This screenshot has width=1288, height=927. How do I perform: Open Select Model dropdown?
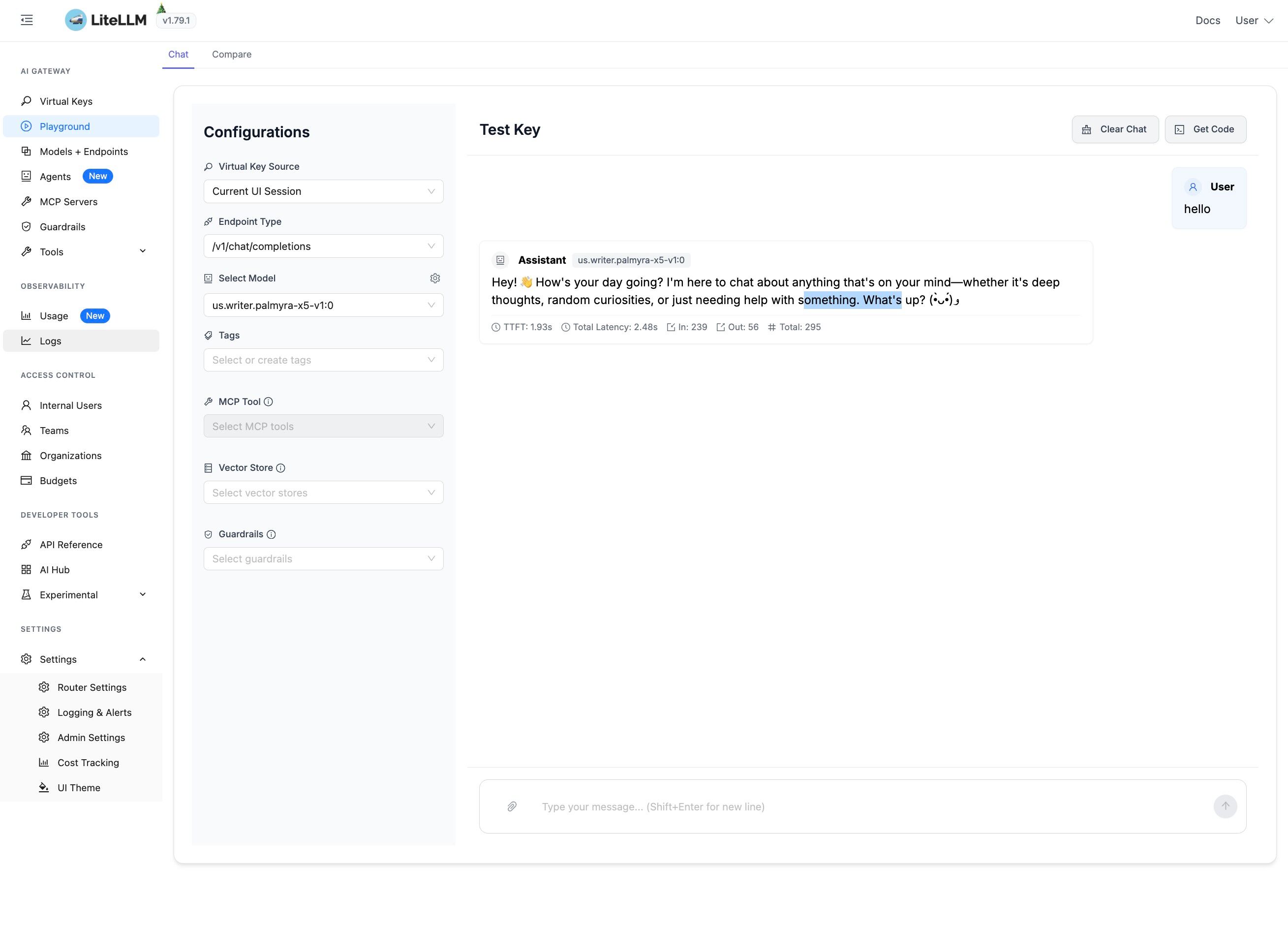pyautogui.click(x=323, y=306)
